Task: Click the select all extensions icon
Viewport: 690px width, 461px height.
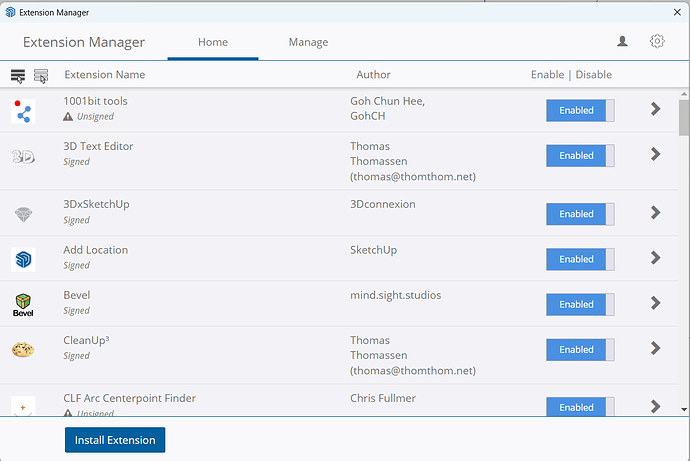Action: tap(18, 75)
